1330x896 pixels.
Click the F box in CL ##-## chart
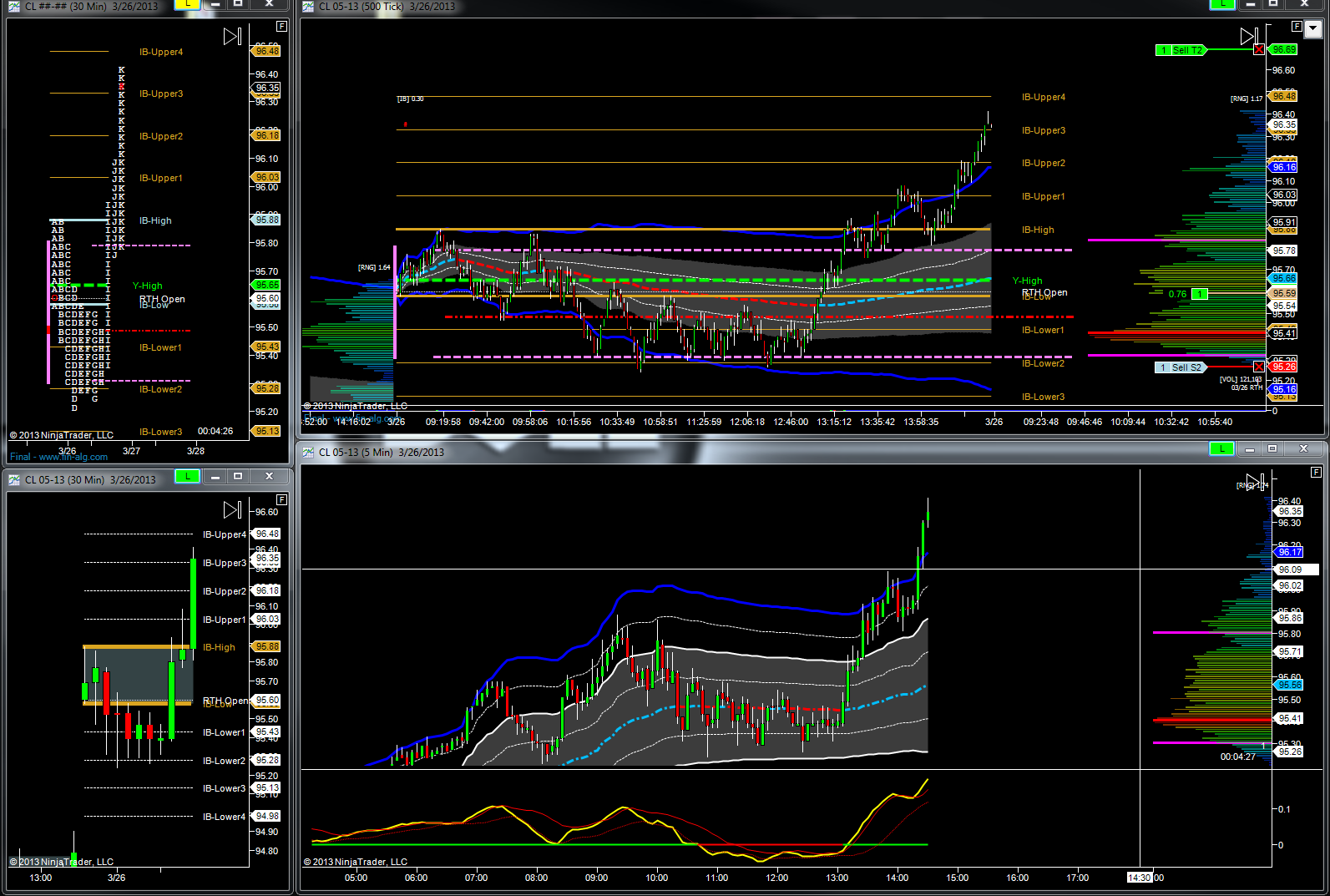coord(281,26)
